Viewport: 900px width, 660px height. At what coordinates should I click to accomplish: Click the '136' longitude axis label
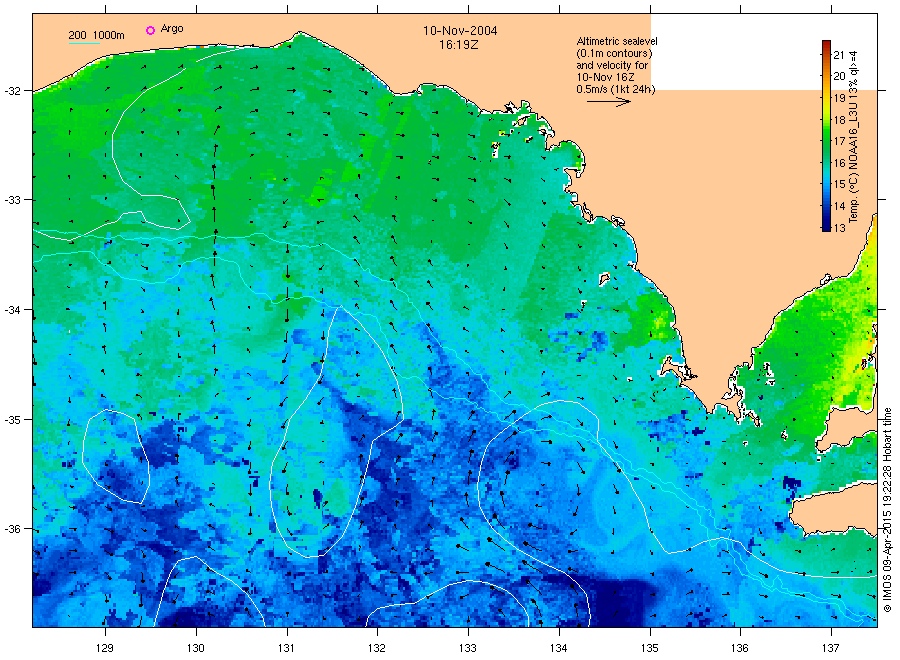click(x=740, y=648)
